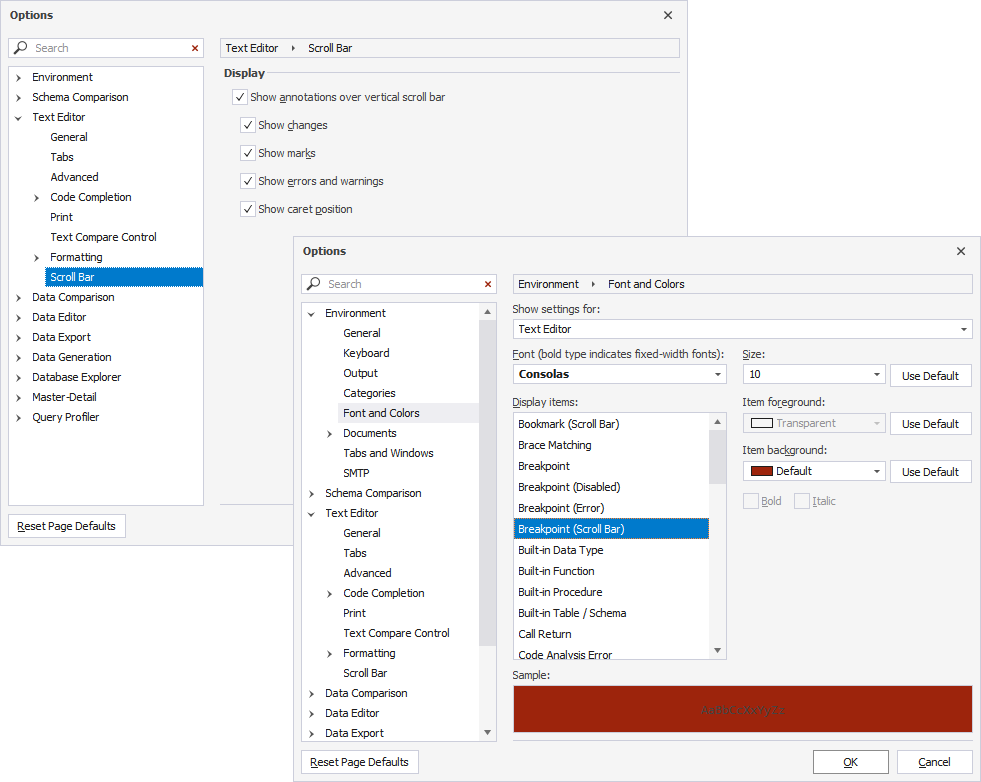Select Breakpoint (Error) in the Display items list
981x782 pixels.
coord(560,508)
